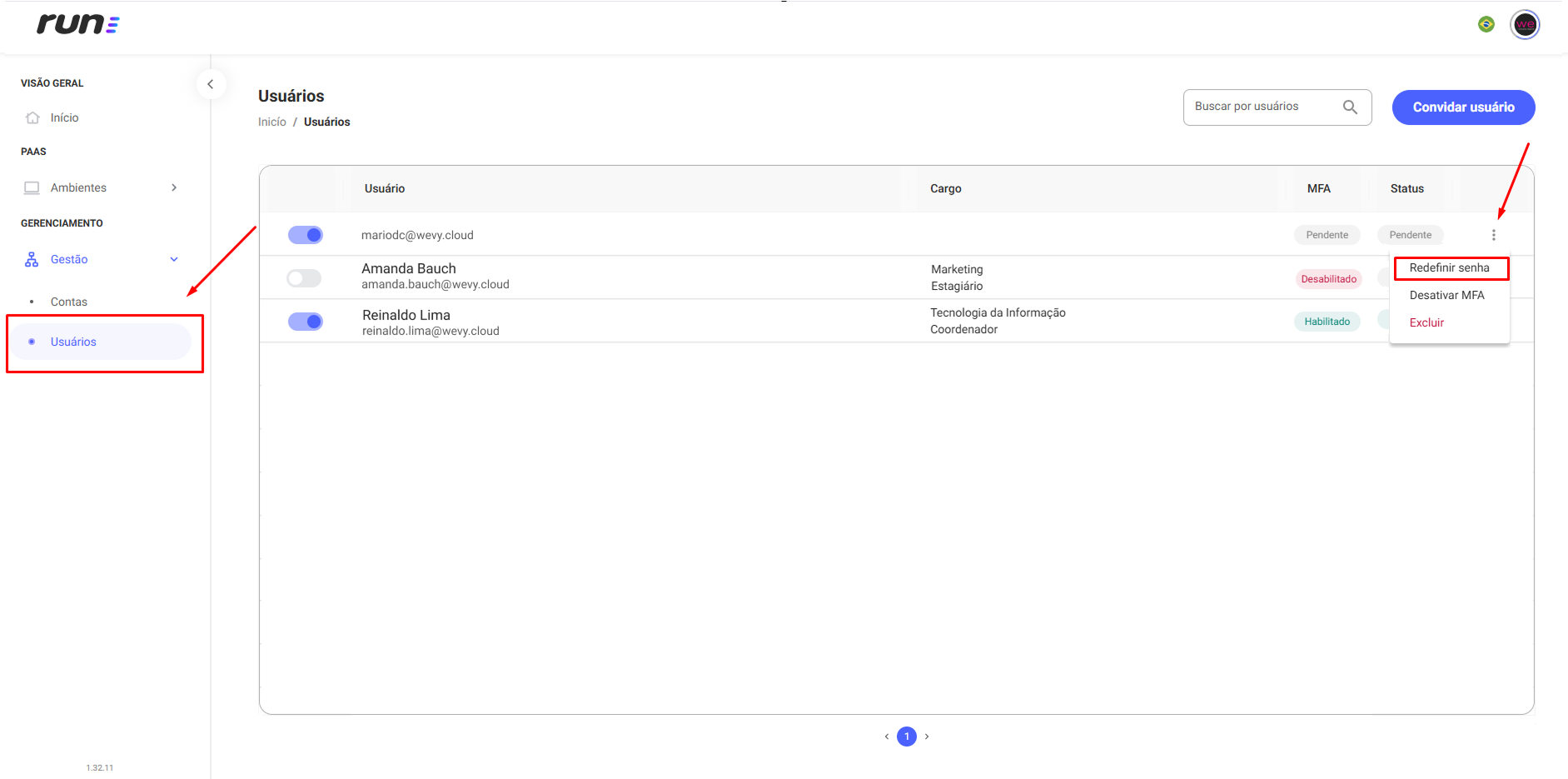Click the Gestão hierarchy icon

coord(32,259)
